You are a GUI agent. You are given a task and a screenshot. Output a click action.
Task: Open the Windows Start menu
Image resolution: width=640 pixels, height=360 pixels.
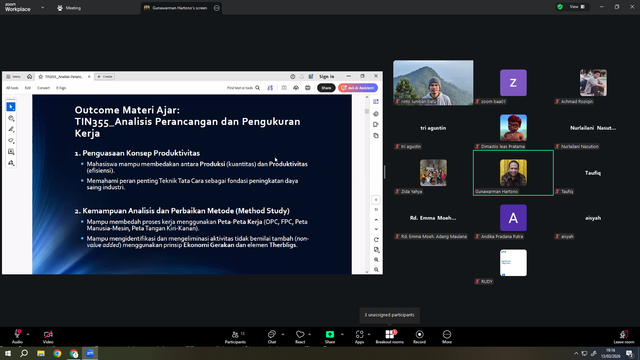point(8,353)
